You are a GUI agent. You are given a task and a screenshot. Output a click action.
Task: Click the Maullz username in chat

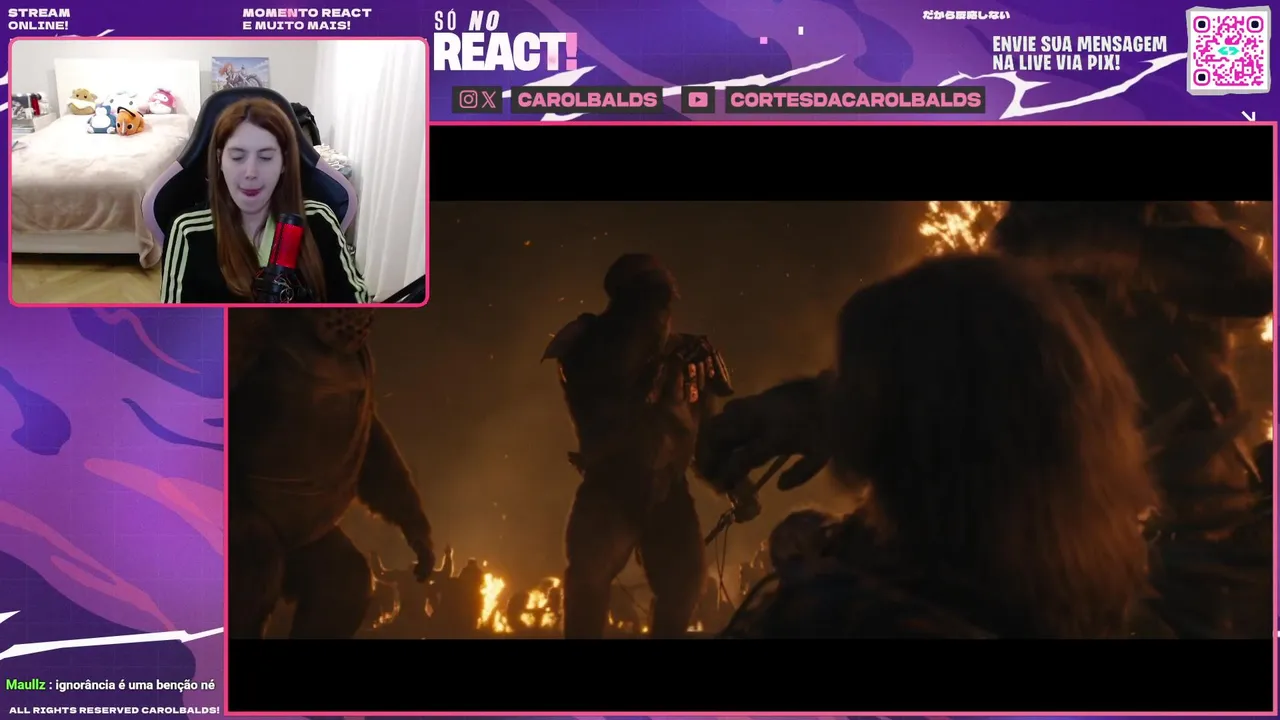click(25, 685)
